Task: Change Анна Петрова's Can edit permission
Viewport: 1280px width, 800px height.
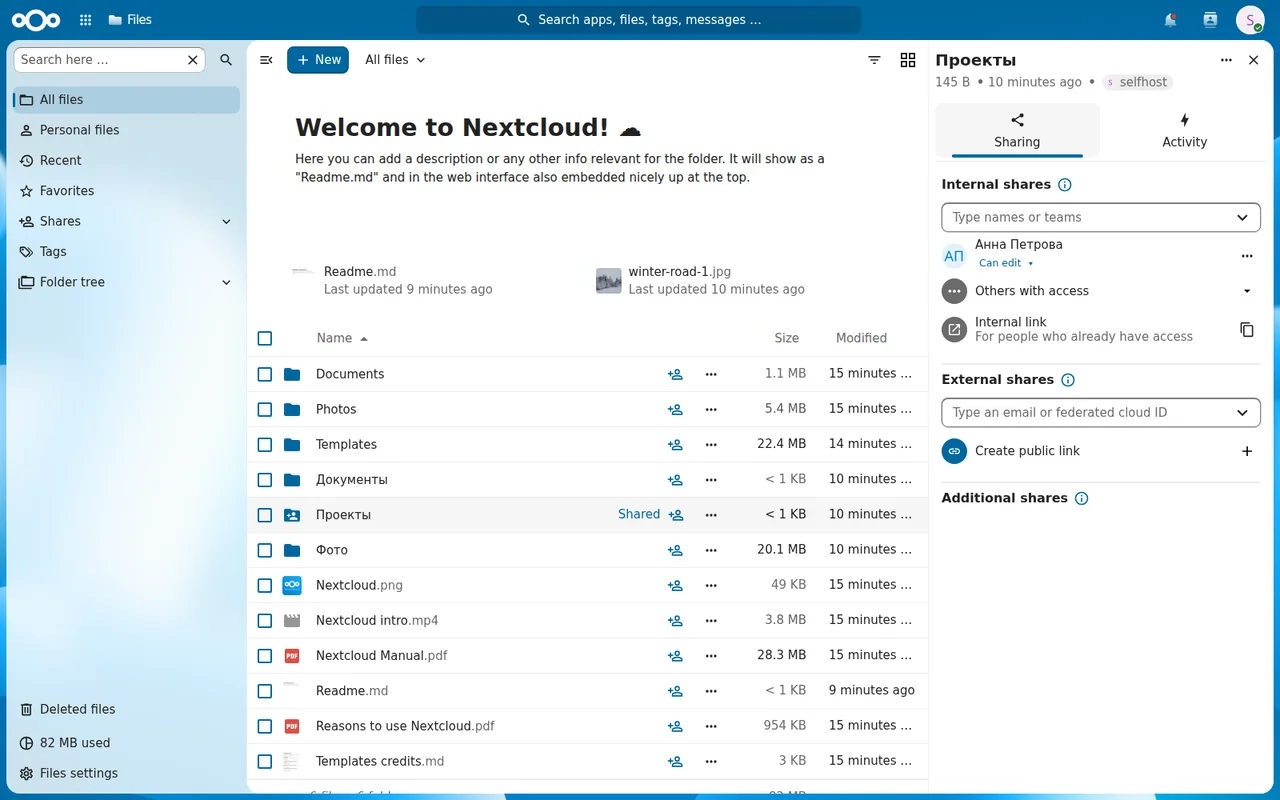Action: 1006,263
